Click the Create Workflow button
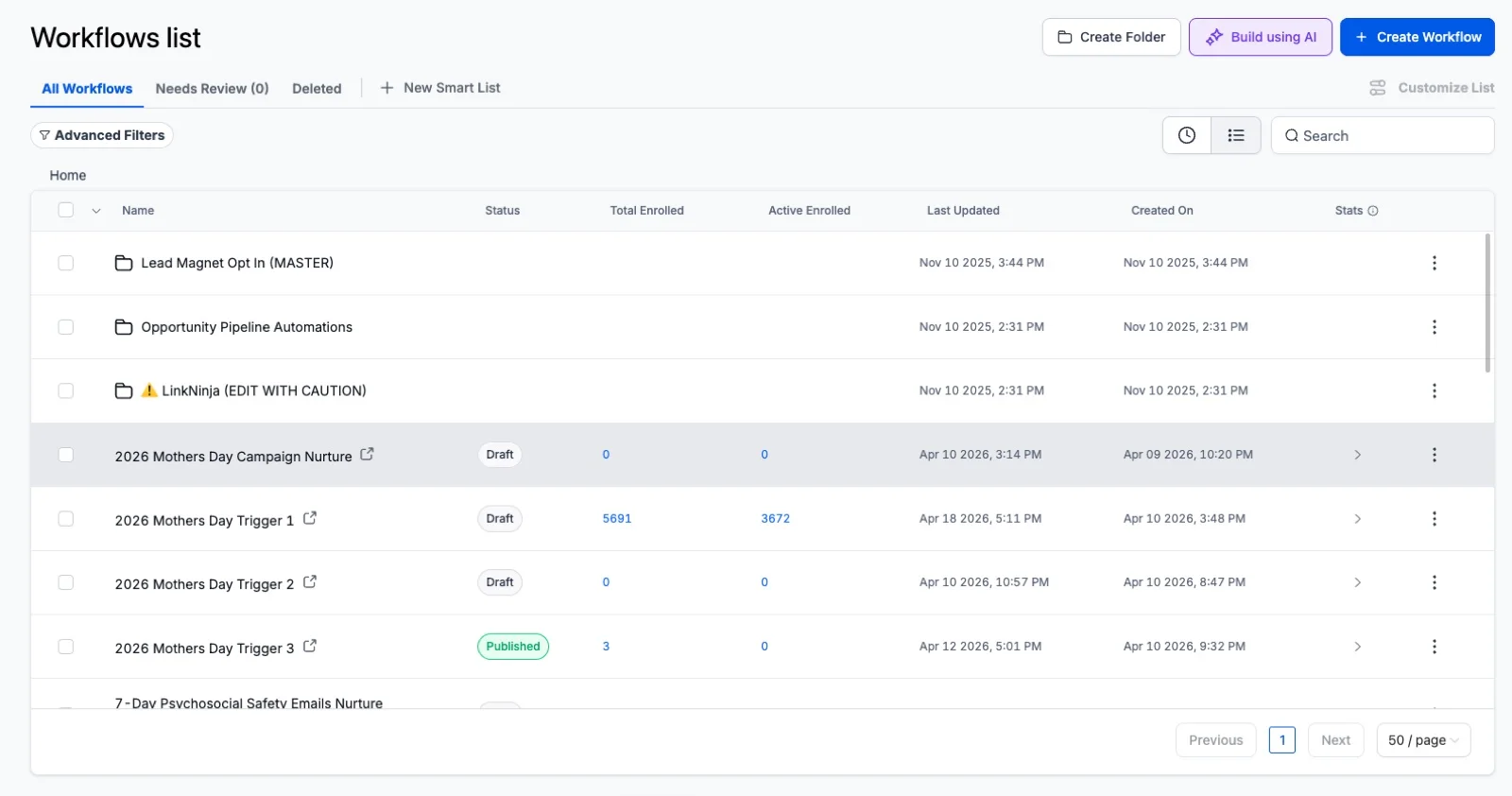 point(1417,37)
